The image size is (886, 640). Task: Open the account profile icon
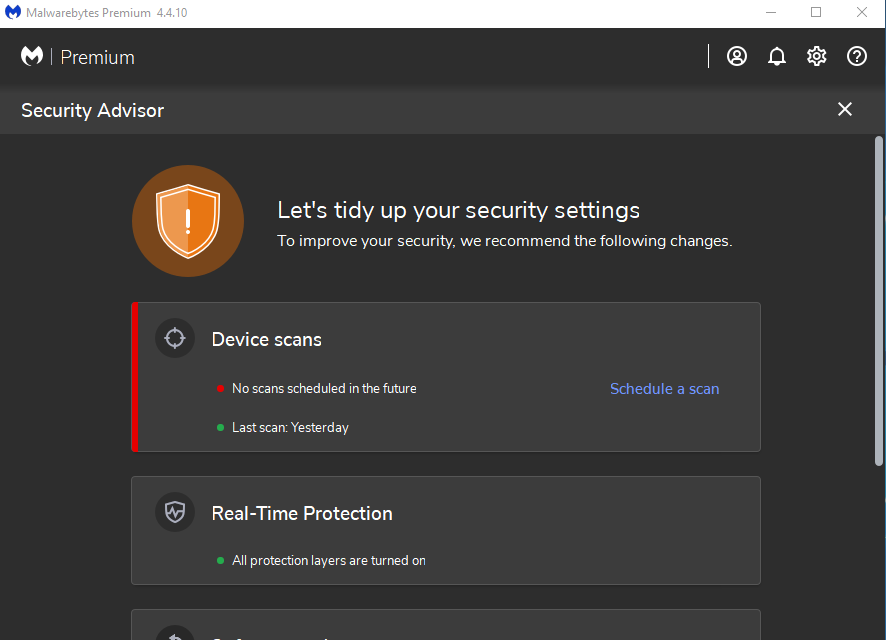click(x=737, y=56)
